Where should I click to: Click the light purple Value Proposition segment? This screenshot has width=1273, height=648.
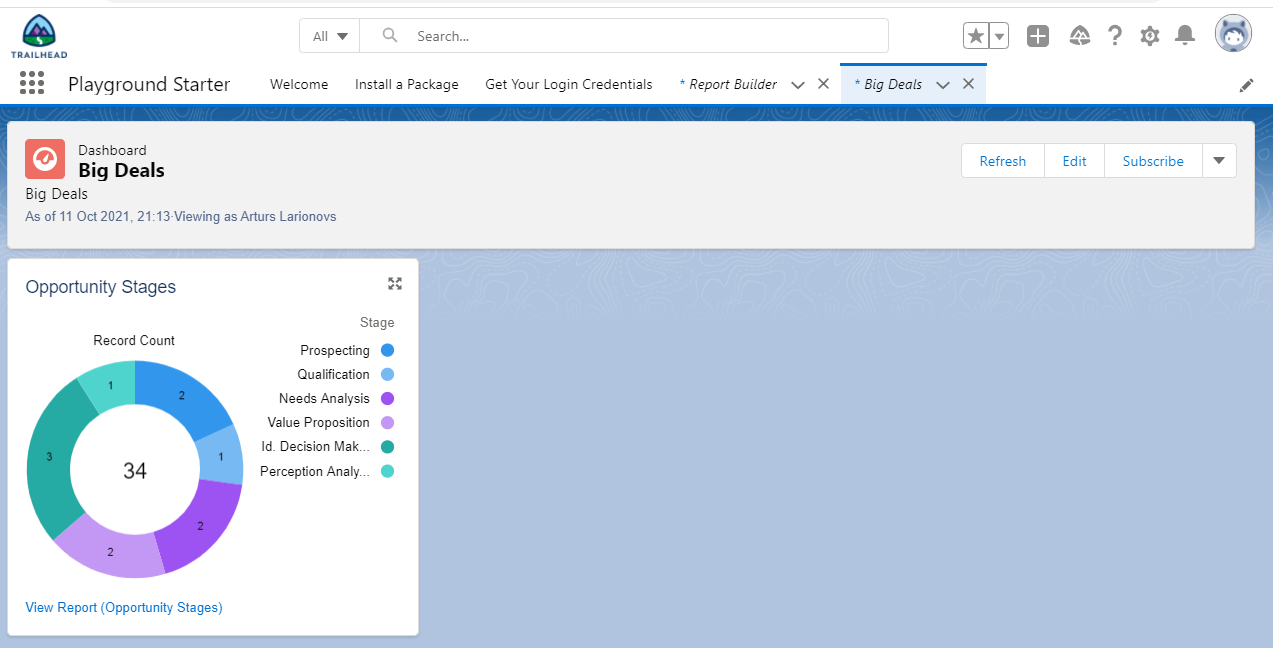(108, 552)
